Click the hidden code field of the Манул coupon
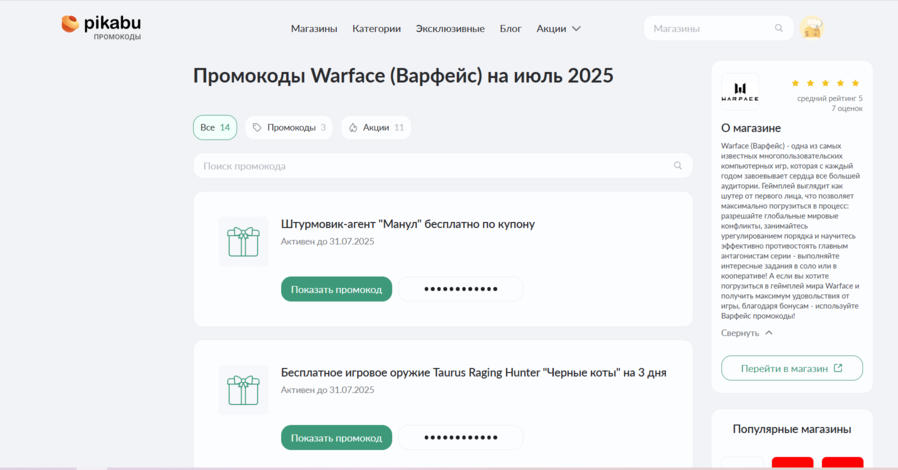898x470 pixels. coord(460,289)
